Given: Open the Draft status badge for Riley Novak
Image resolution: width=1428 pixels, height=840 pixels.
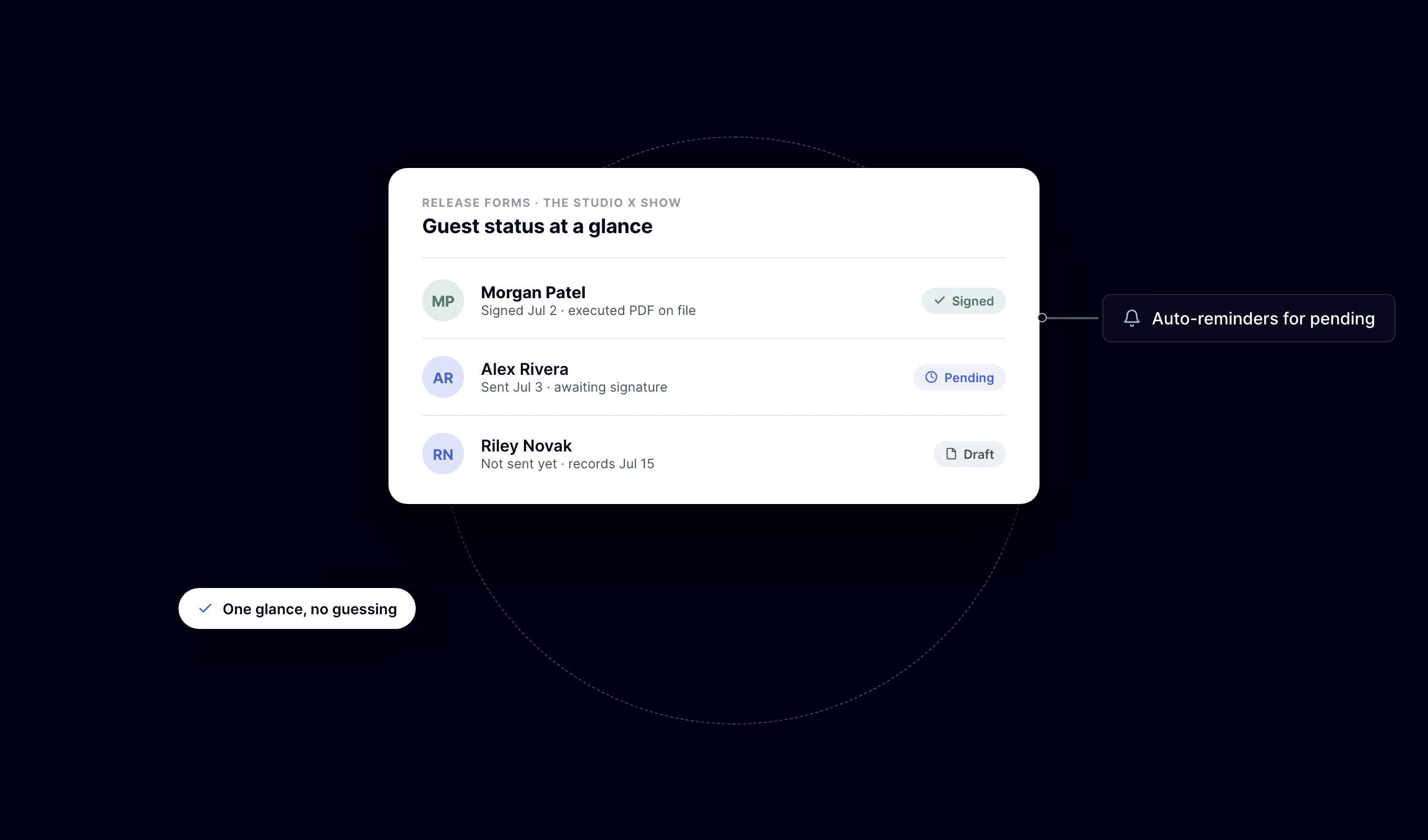Looking at the screenshot, I should click(970, 454).
